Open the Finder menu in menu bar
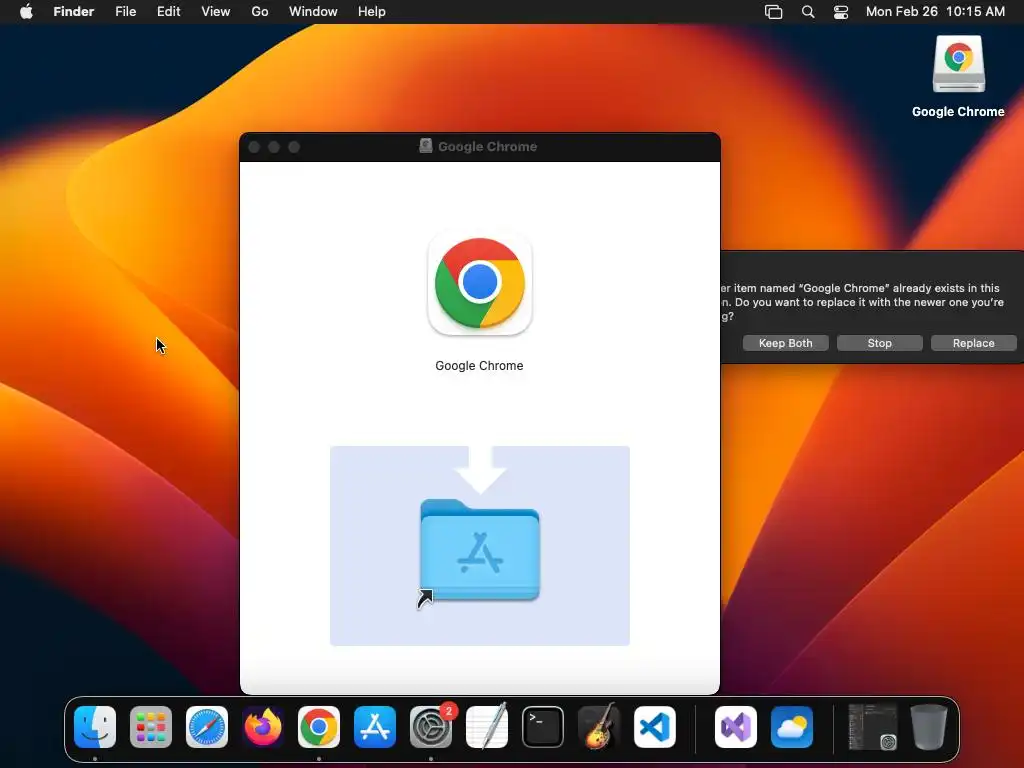This screenshot has height=768, width=1024. [x=74, y=11]
